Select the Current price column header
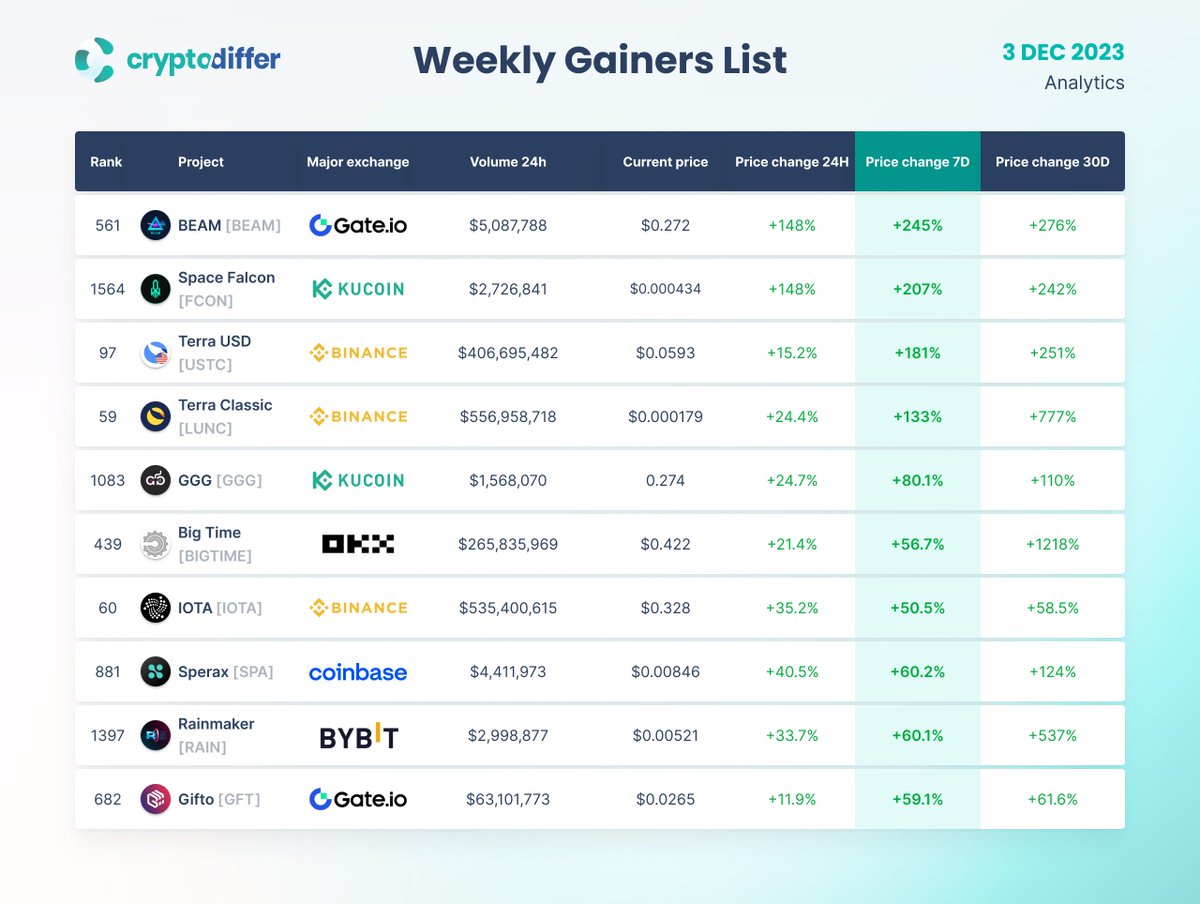 pos(665,161)
